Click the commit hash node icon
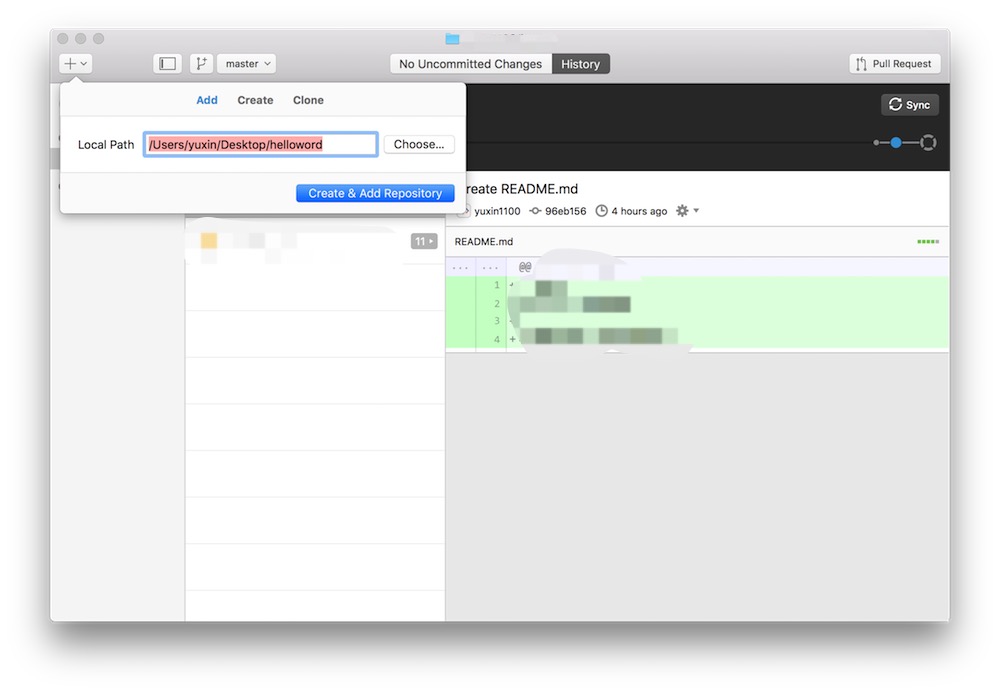This screenshot has width=1000, height=693. click(x=535, y=210)
